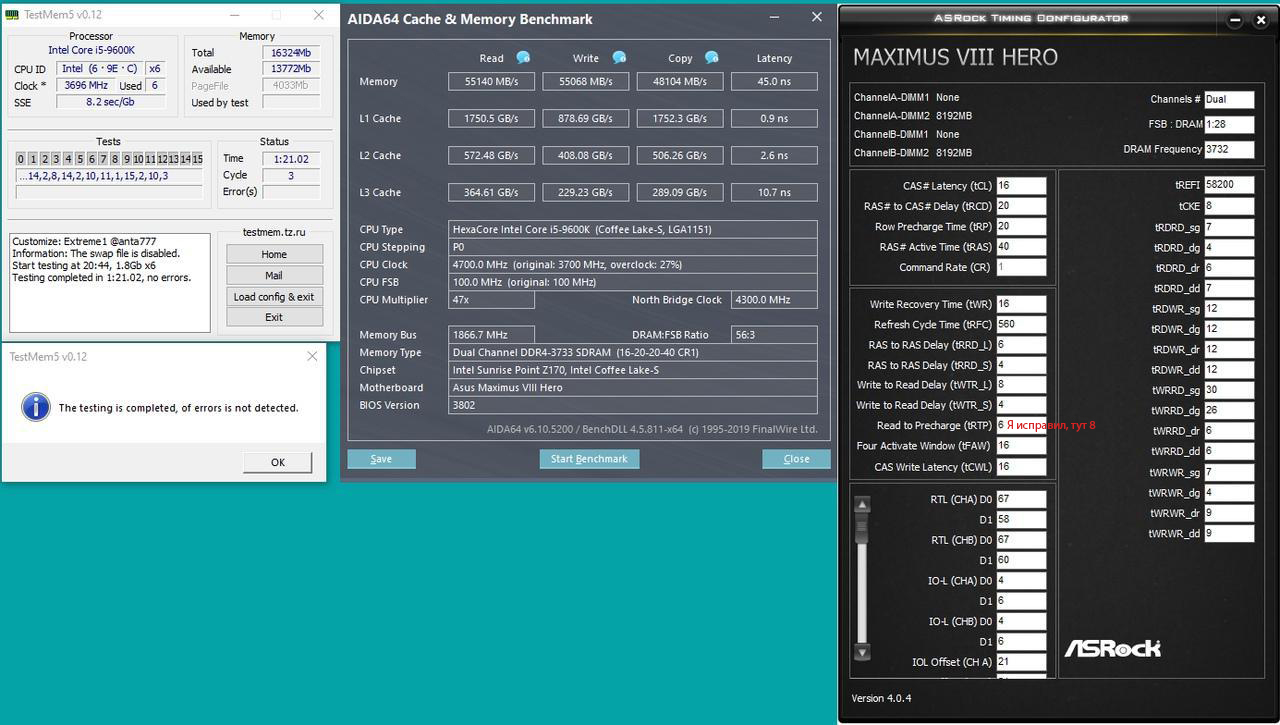Click the tCKE field
Image resolution: width=1280 pixels, height=725 pixels.
pos(1229,206)
